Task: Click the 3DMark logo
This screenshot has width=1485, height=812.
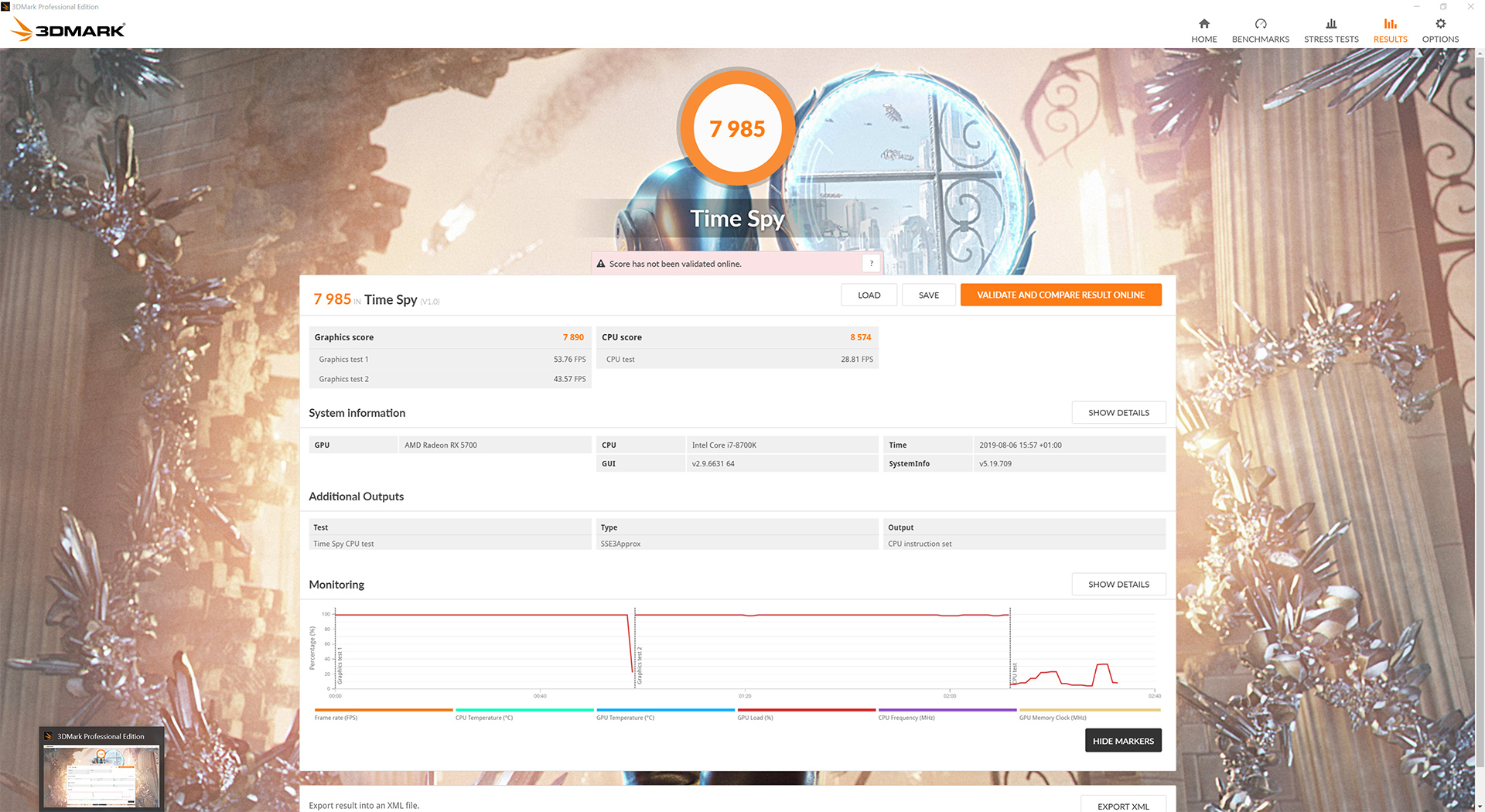Action: pyautogui.click(x=68, y=29)
